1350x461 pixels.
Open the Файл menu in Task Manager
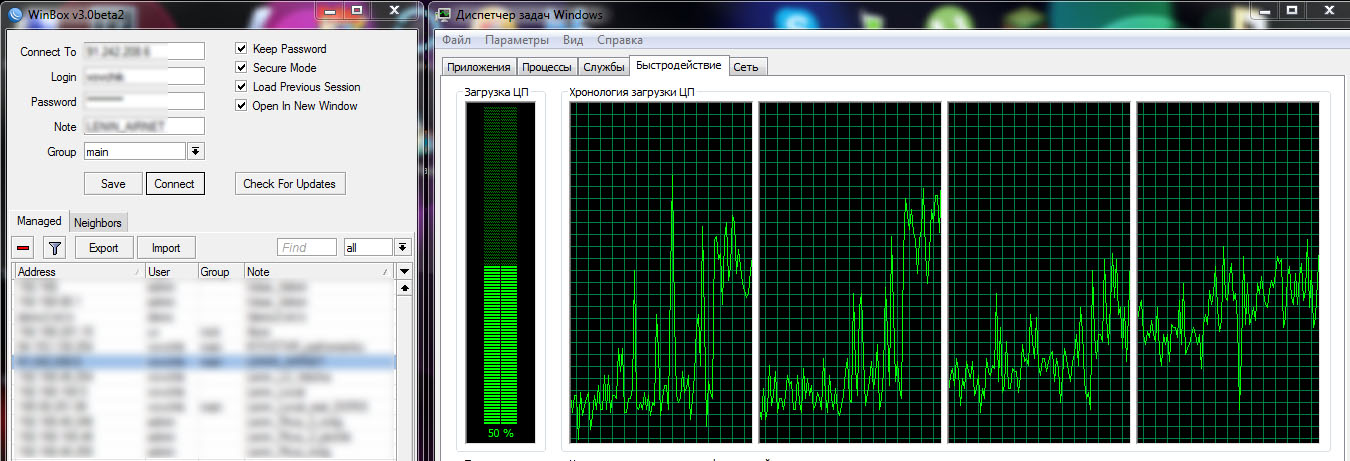click(x=456, y=41)
